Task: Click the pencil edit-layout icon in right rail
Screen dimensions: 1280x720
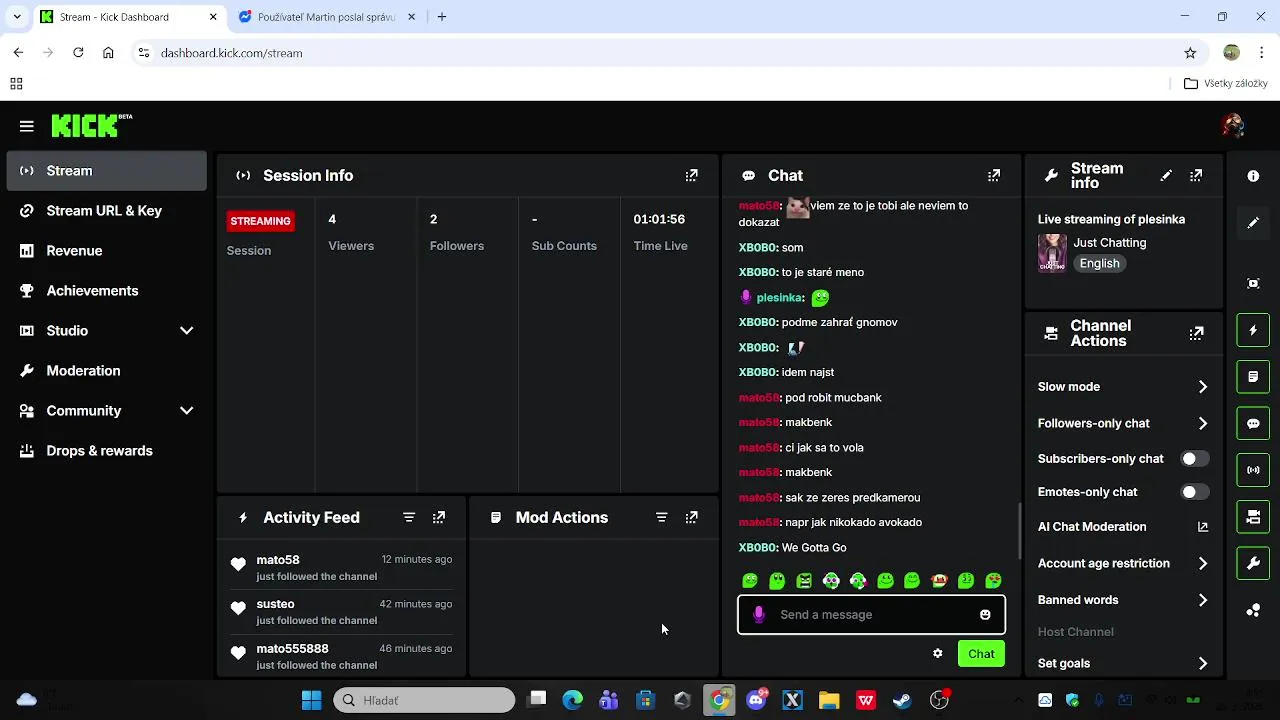Action: (x=1253, y=223)
